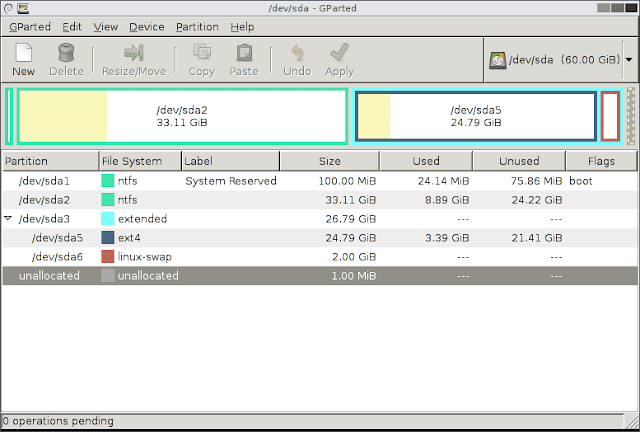Select the thin /dev/sda1 block in disk map
This screenshot has width=640, height=432.
[9, 116]
